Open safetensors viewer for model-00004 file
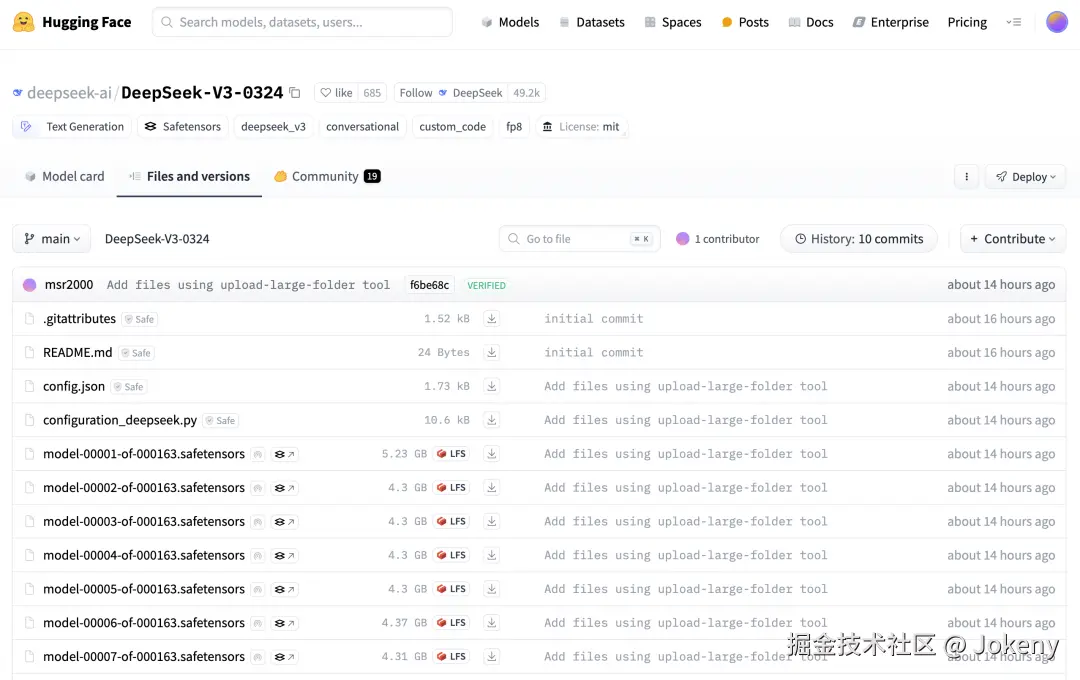Image resolution: width=1080 pixels, height=680 pixels. tap(284, 555)
